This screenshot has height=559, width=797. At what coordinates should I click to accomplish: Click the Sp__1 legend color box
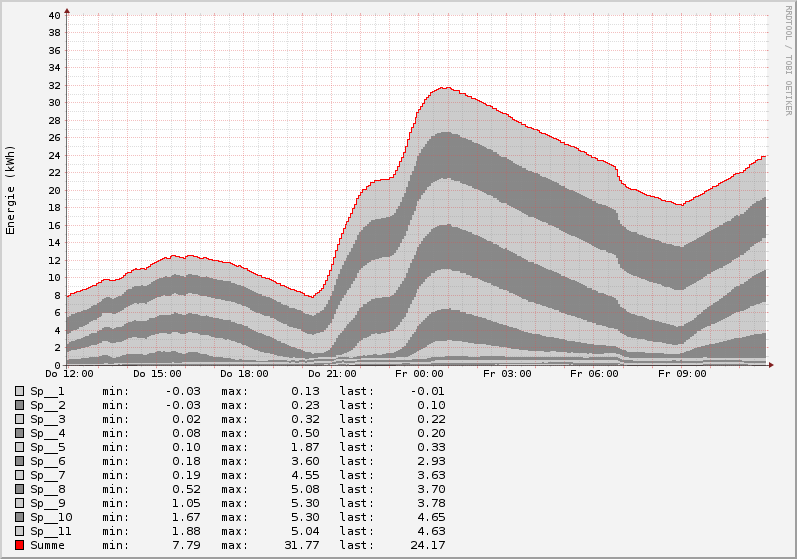click(x=19, y=391)
